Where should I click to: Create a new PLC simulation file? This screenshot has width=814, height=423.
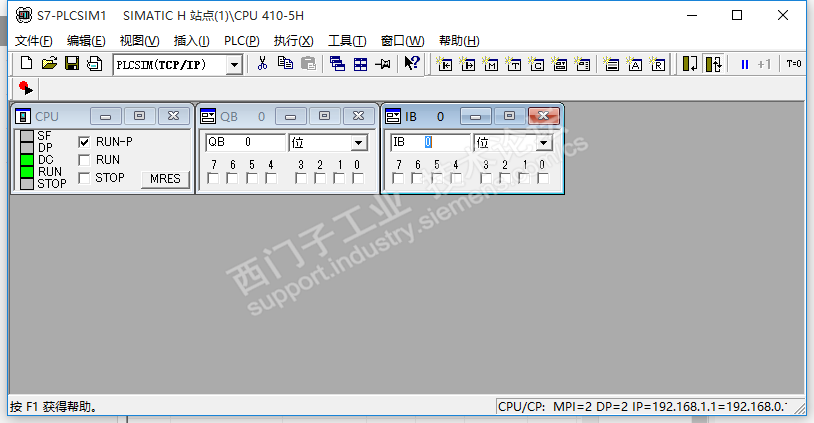click(x=26, y=64)
